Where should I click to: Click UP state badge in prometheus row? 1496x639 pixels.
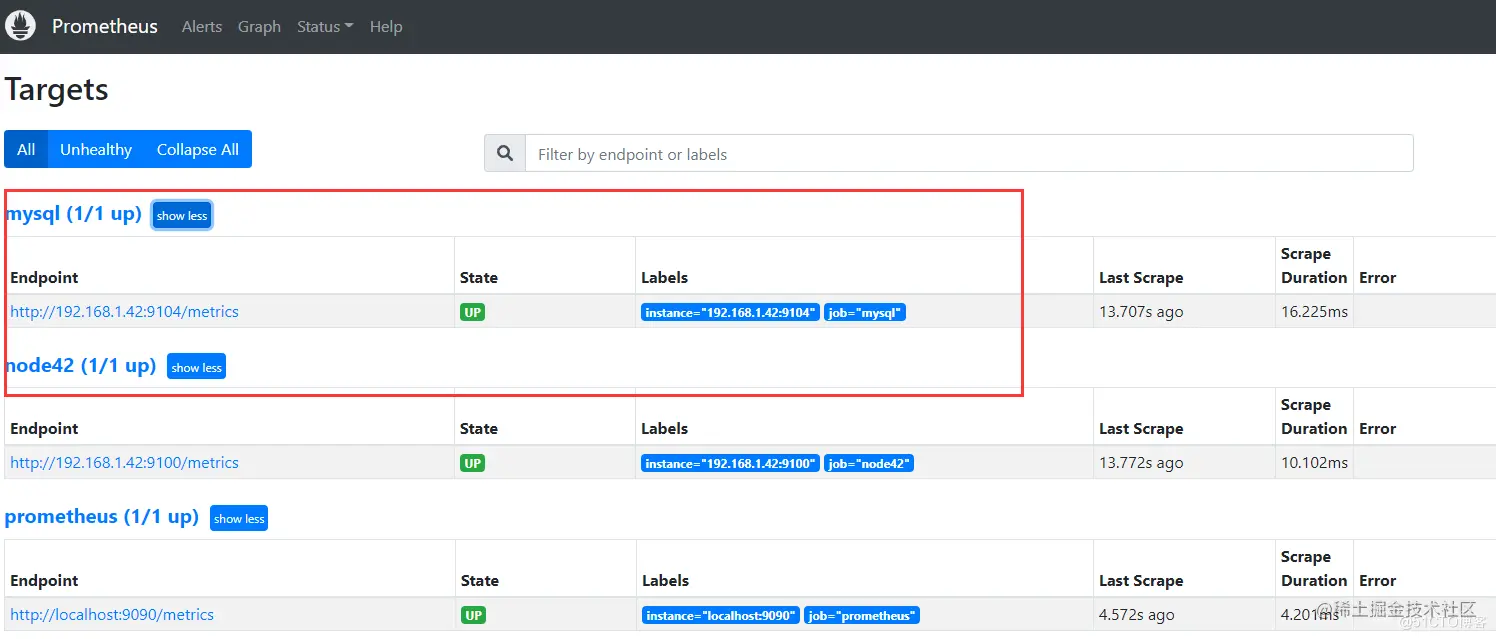pos(473,615)
